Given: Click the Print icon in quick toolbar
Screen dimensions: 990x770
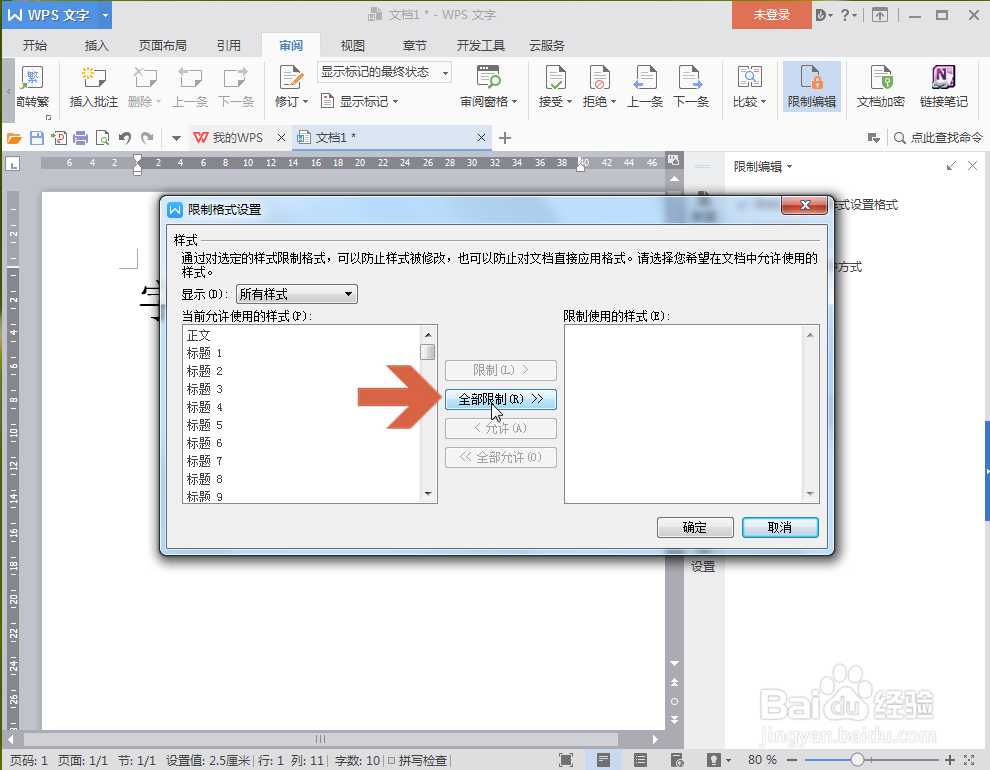Looking at the screenshot, I should coord(80,138).
